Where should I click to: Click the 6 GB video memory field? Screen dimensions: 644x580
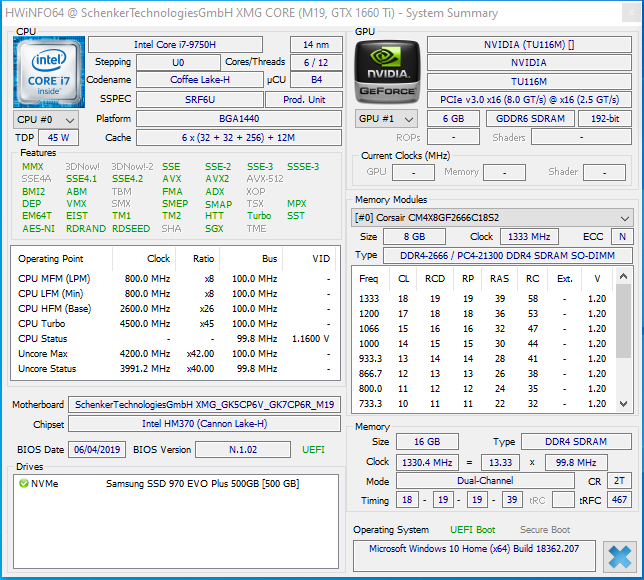[453, 119]
